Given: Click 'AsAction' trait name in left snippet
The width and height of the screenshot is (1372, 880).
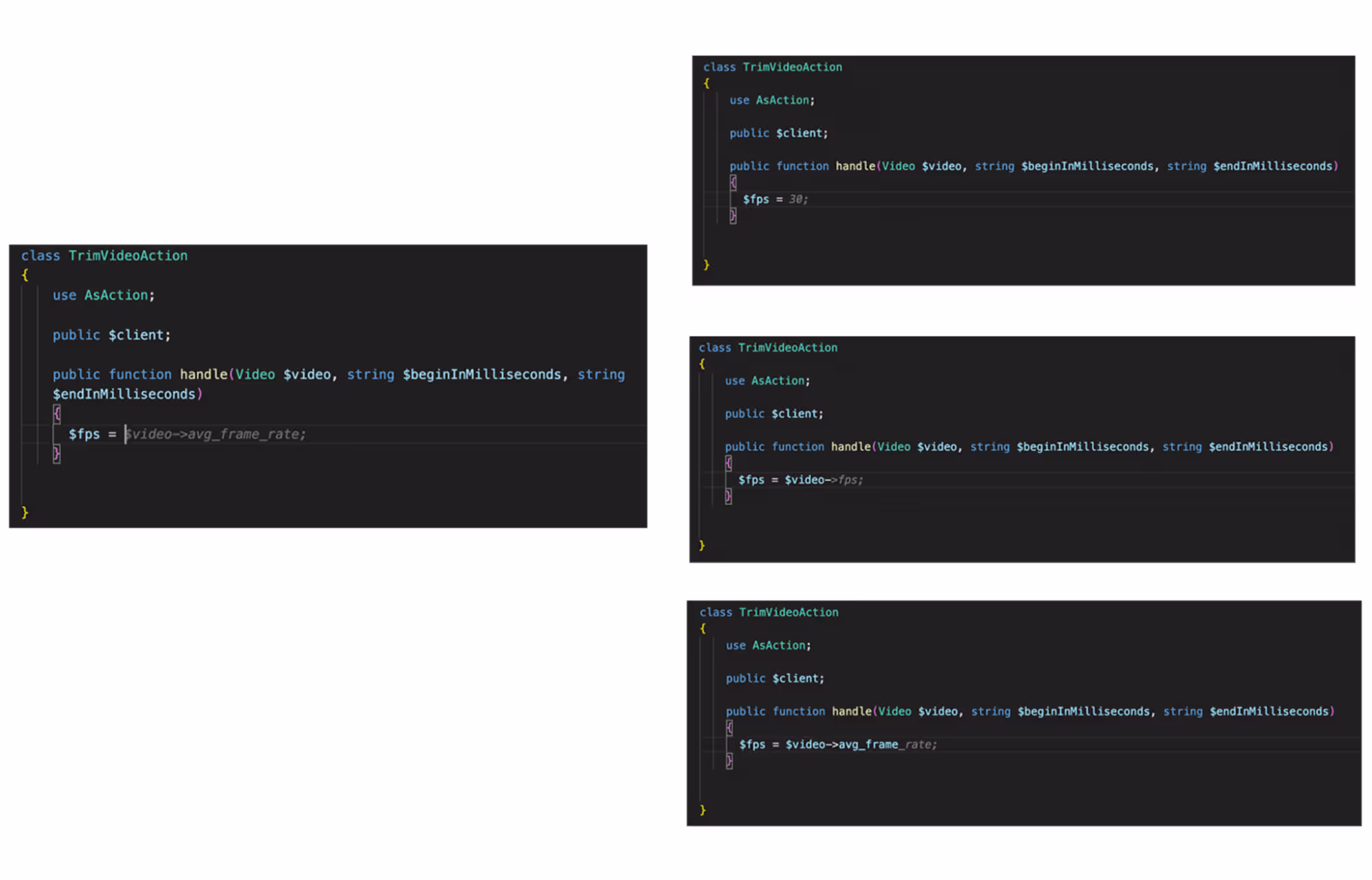Looking at the screenshot, I should [x=116, y=295].
